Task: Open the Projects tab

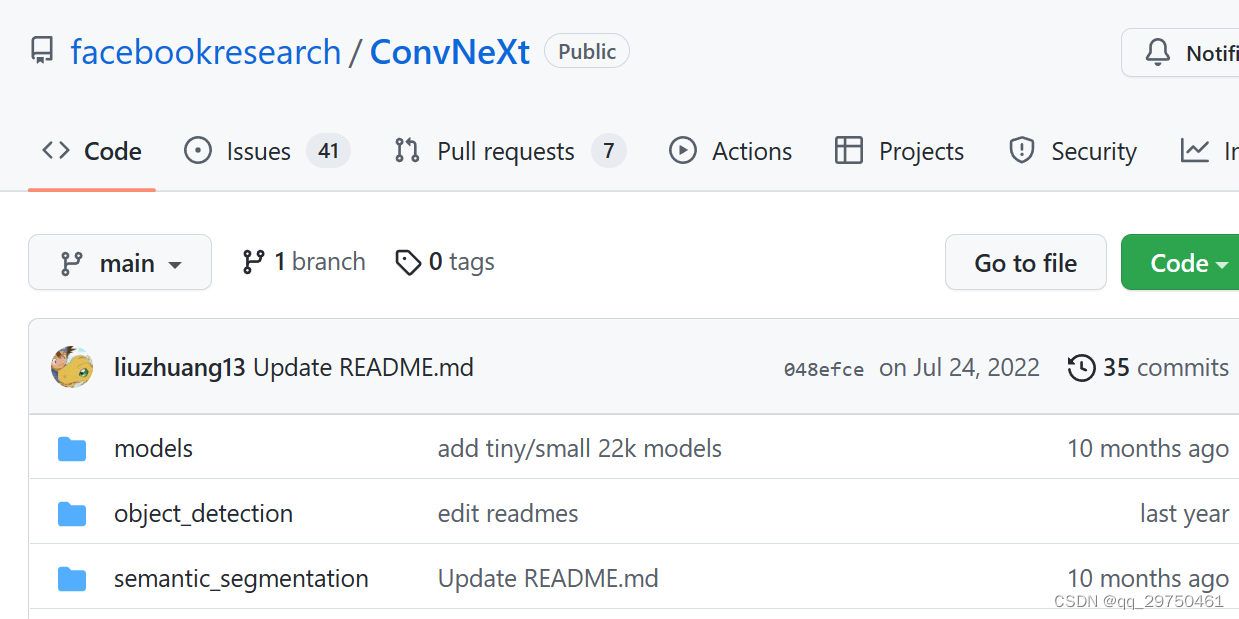Action: [899, 151]
